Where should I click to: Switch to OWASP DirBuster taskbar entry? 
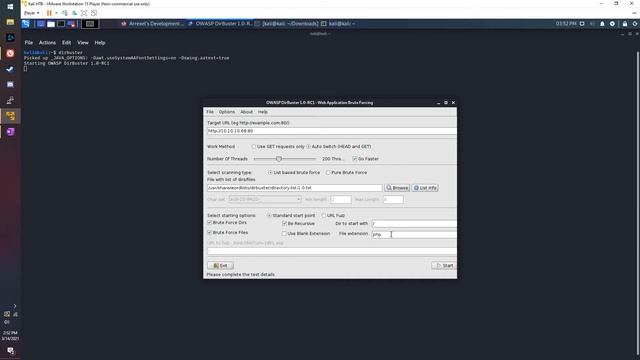coord(220,24)
